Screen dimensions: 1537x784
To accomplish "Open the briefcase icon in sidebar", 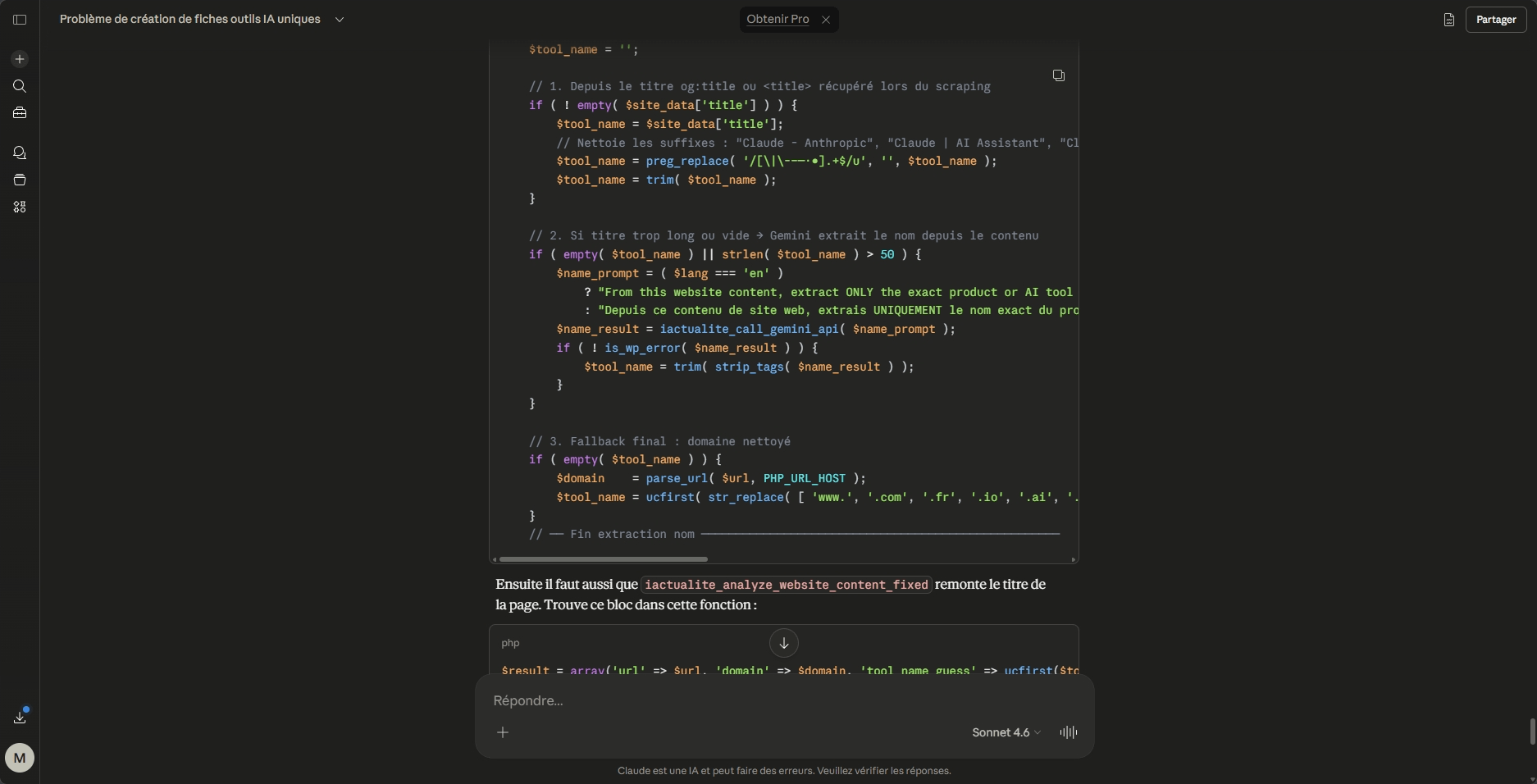I will (x=20, y=113).
